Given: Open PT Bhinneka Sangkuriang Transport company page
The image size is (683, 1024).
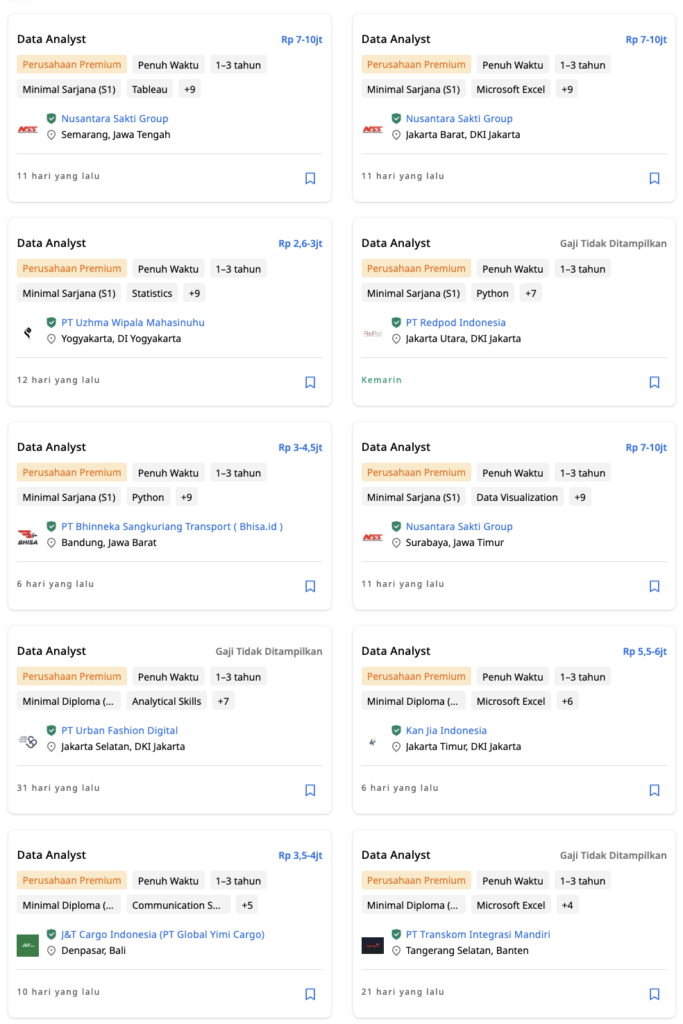Looking at the screenshot, I should pos(172,526).
